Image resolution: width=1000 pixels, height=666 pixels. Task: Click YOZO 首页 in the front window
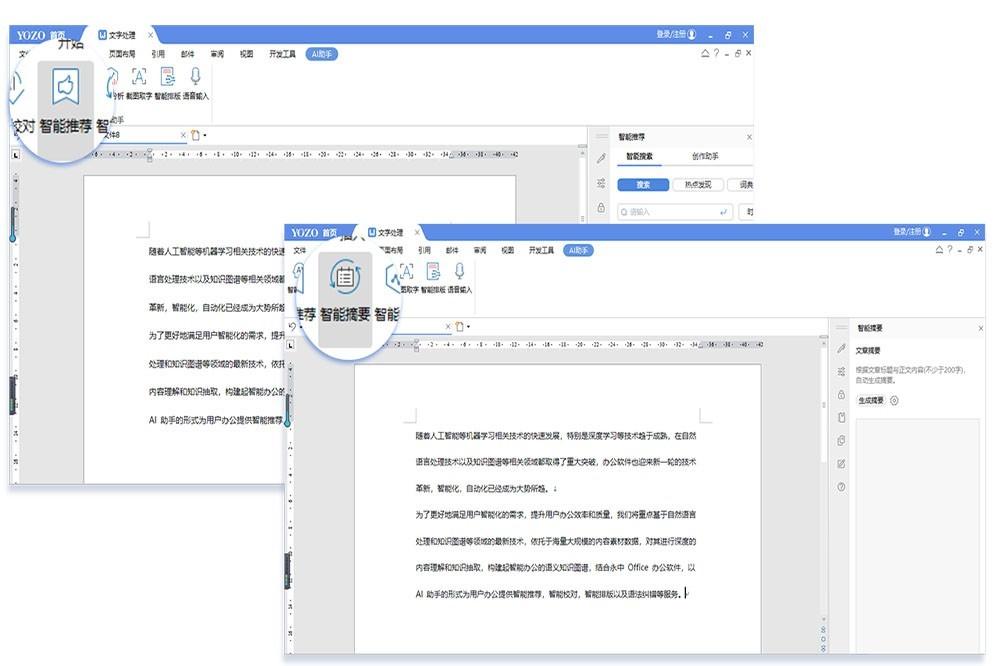click(x=314, y=233)
